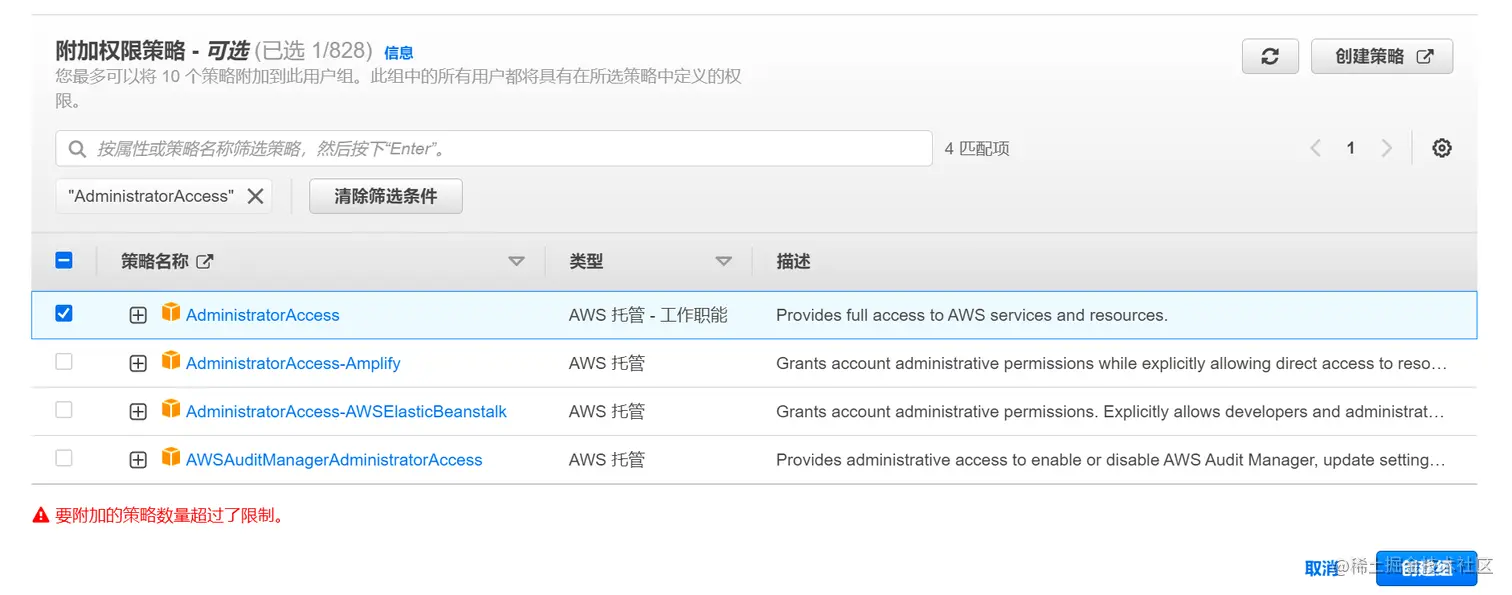Click the AWS 托管 cell in Amplify row

607,363
